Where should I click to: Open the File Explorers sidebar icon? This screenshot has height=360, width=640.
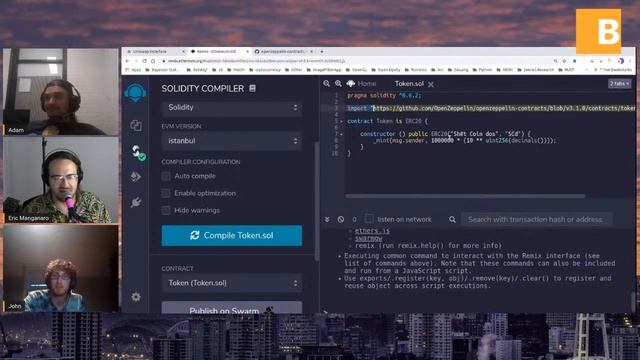point(136,125)
